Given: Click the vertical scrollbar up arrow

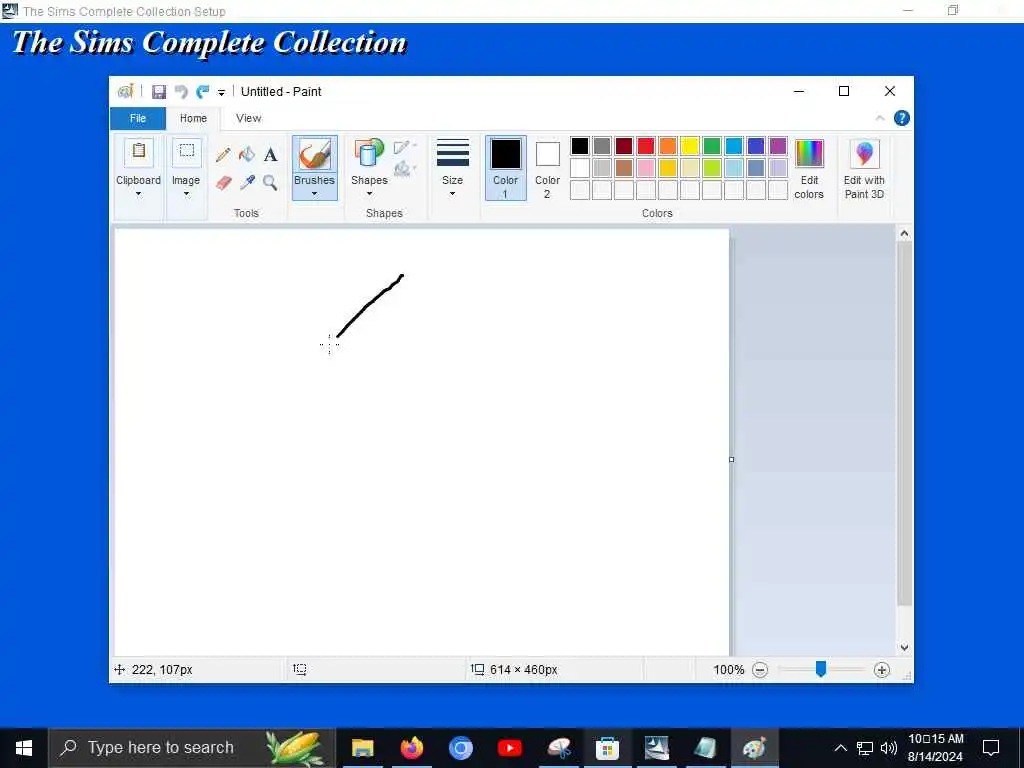Looking at the screenshot, I should 904,234.
